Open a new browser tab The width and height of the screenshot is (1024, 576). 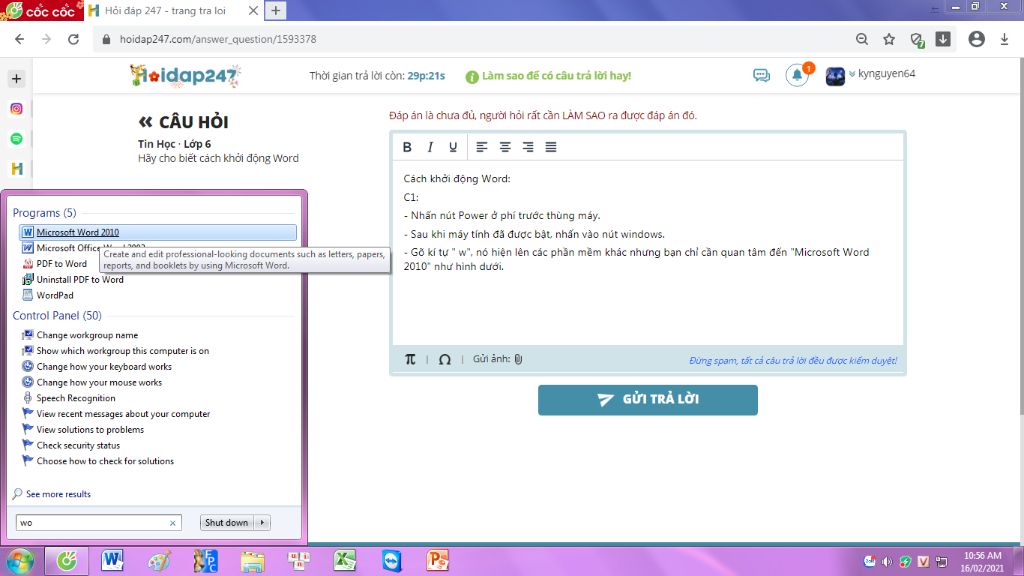click(x=276, y=10)
